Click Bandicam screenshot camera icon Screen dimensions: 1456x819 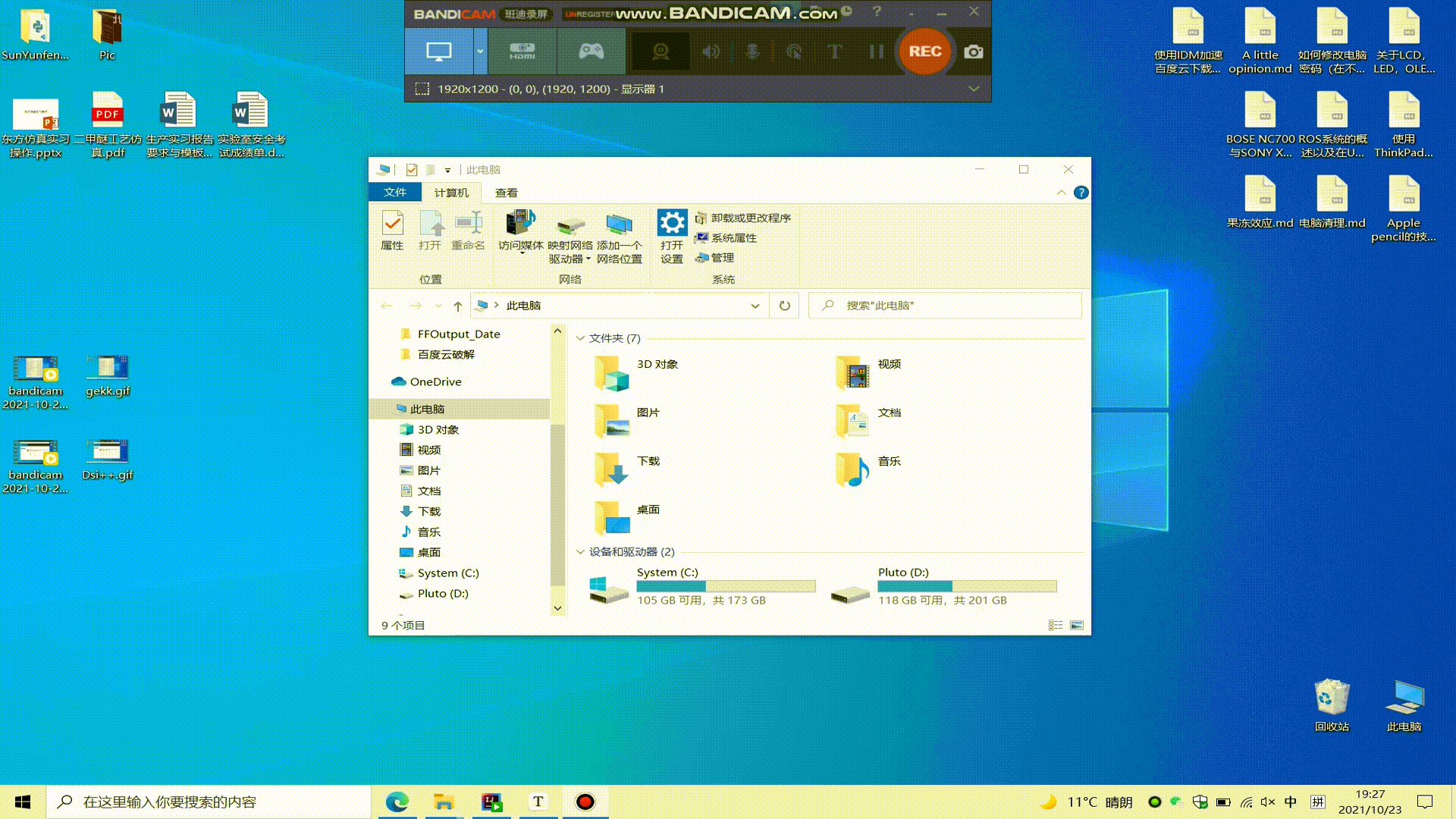973,52
